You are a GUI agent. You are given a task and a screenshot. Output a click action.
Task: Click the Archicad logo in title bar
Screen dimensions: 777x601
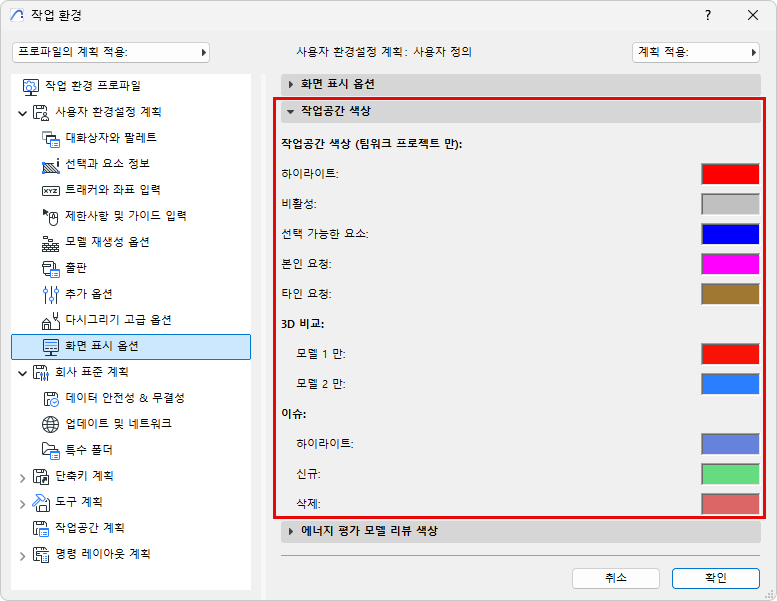(17, 15)
